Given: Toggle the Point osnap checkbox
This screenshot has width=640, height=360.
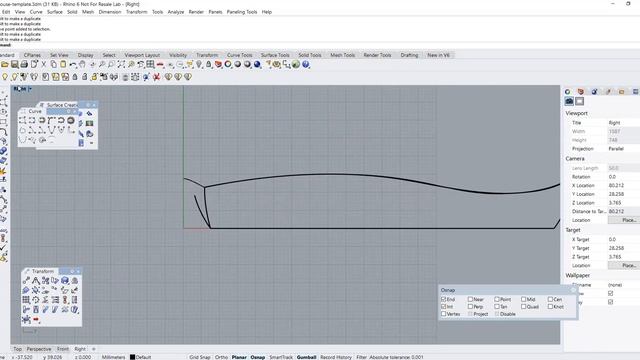Looking at the screenshot, I should point(497,299).
